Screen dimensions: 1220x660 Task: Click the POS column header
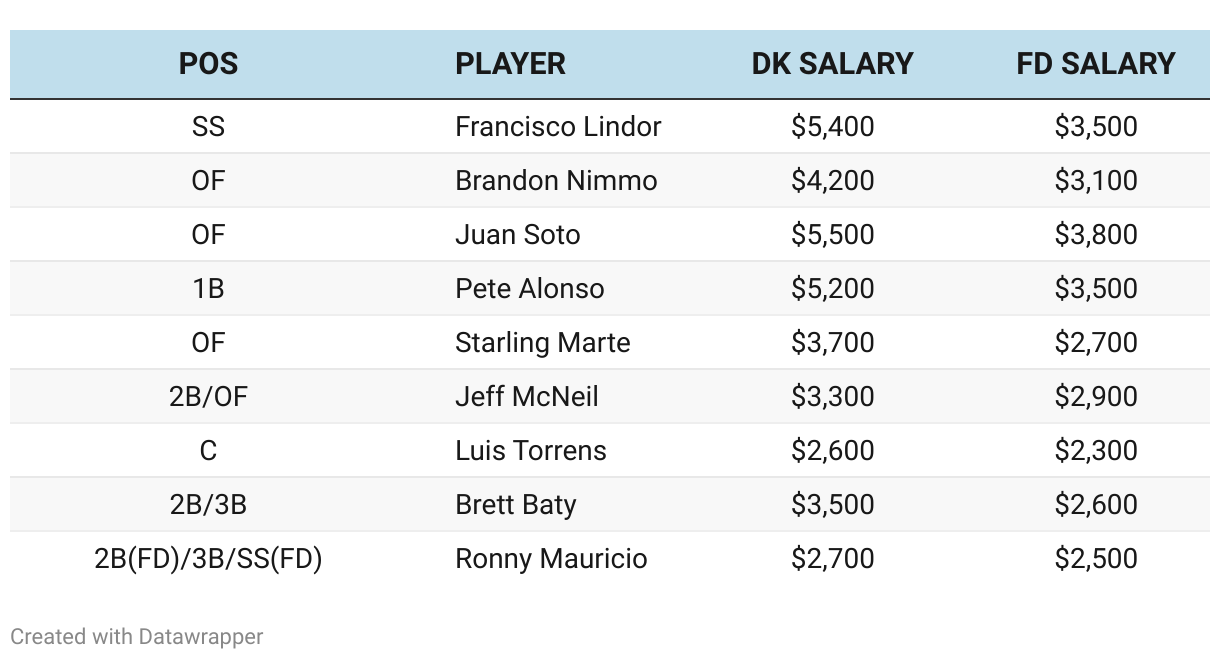pyautogui.click(x=208, y=64)
